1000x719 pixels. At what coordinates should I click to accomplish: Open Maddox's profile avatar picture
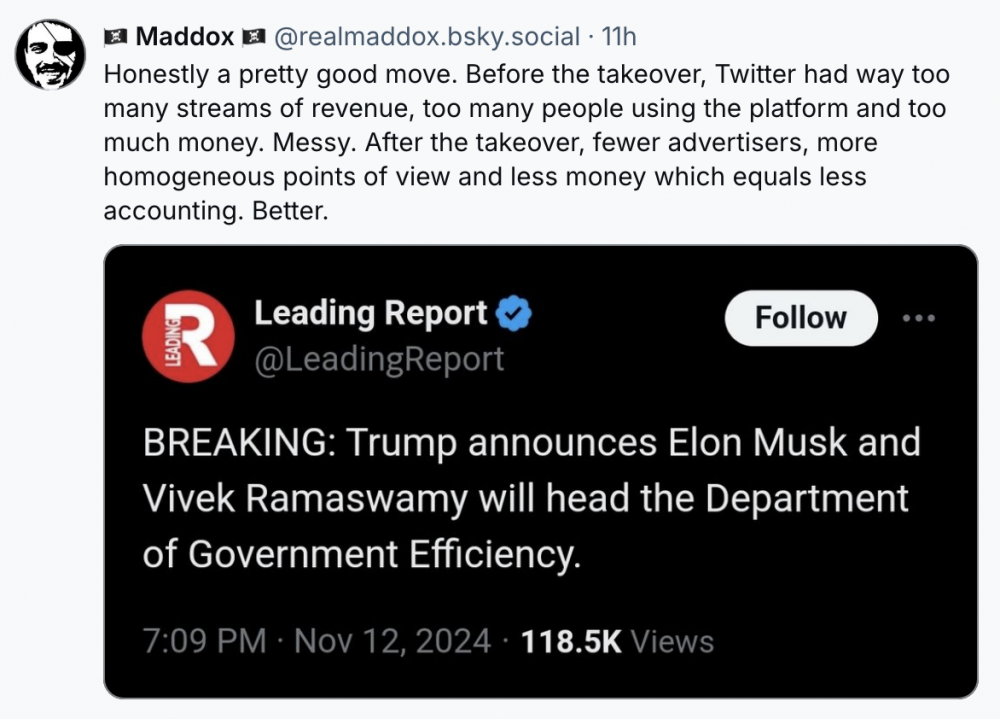tap(50, 54)
